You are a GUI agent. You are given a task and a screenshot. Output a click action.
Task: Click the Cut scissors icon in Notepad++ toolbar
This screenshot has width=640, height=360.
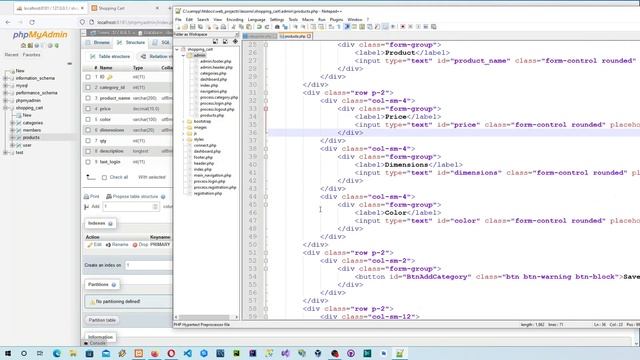coord(233,27)
